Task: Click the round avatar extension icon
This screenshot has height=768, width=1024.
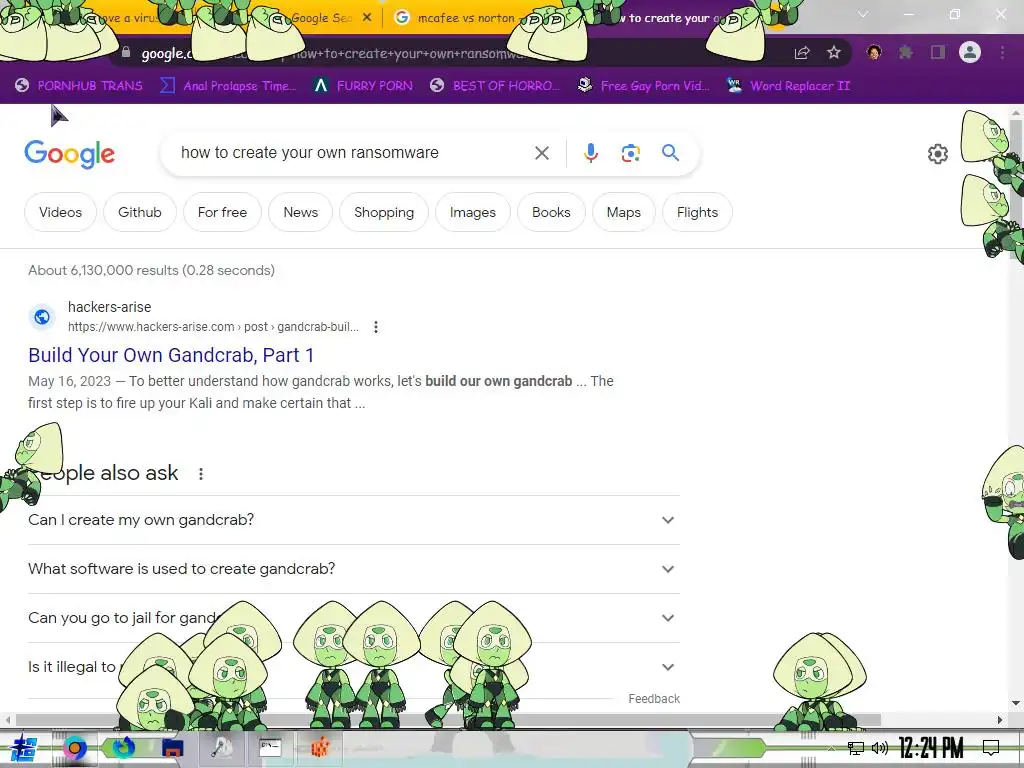Action: (x=874, y=52)
